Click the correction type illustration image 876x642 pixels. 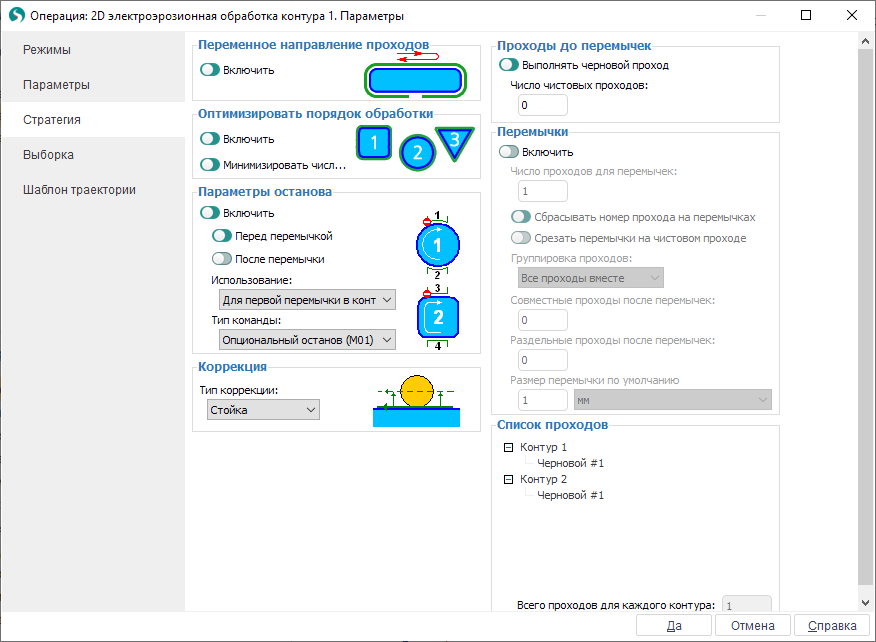[415, 401]
